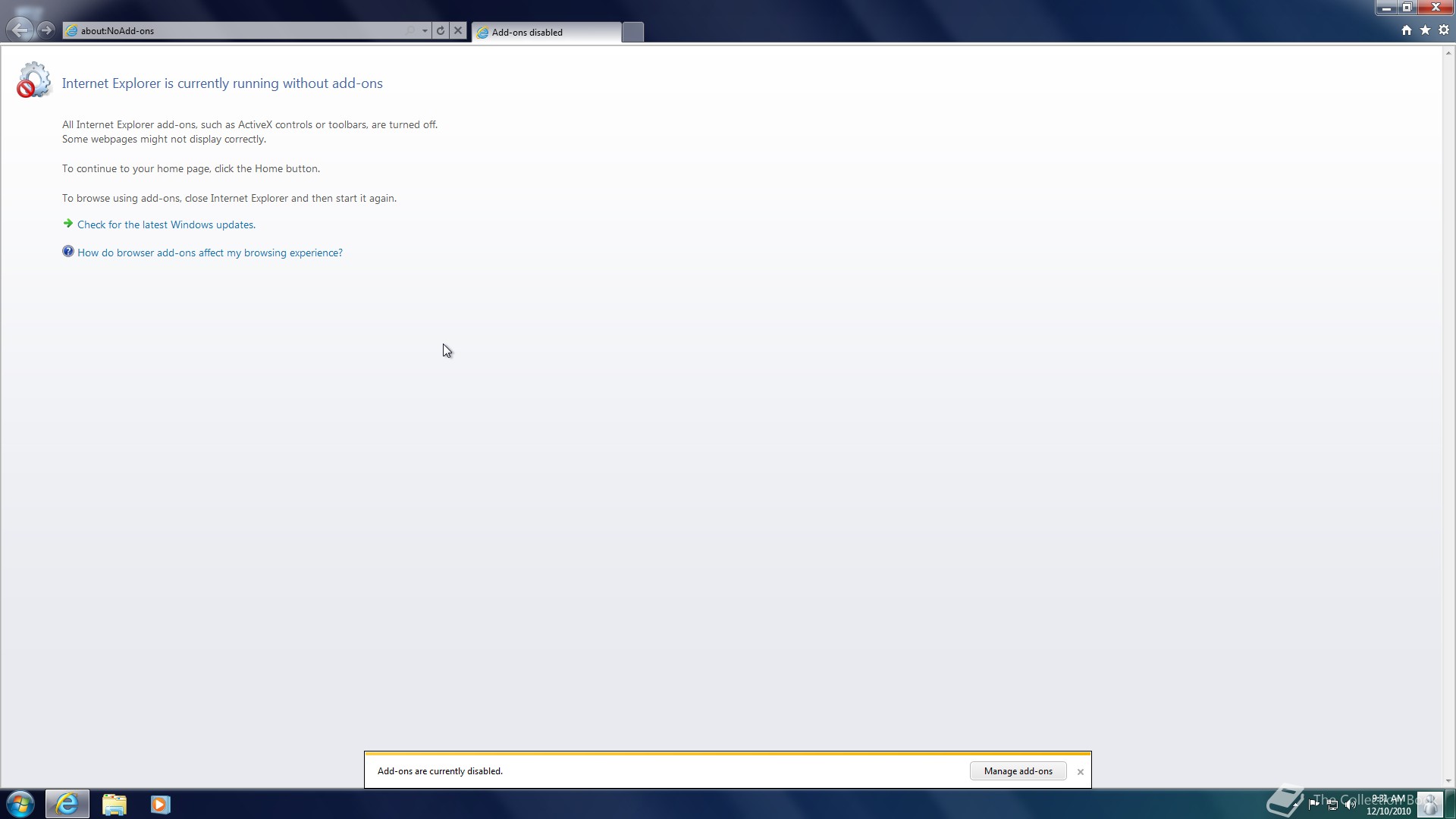Click the browser Back arrow button
Viewport: 1456px width, 819px height.
(x=20, y=30)
